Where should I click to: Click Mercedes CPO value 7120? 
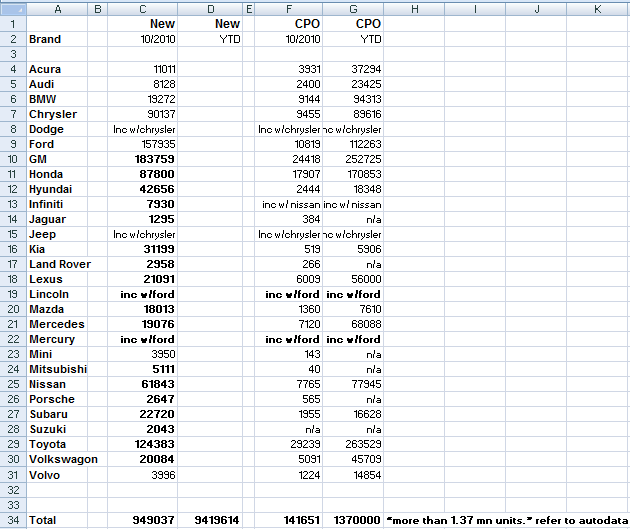pos(288,324)
